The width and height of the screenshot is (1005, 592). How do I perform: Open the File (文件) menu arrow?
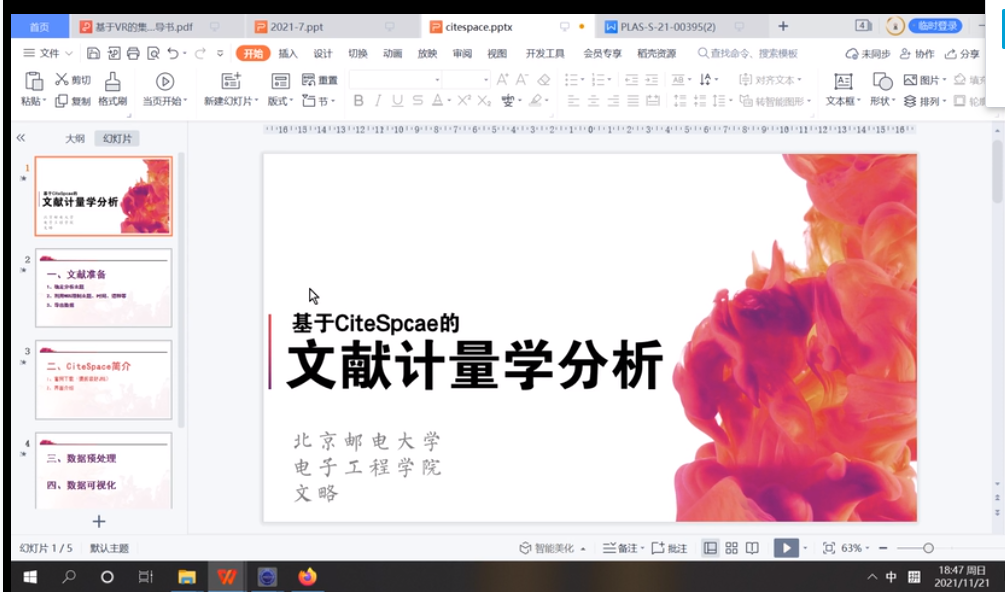coord(69,53)
